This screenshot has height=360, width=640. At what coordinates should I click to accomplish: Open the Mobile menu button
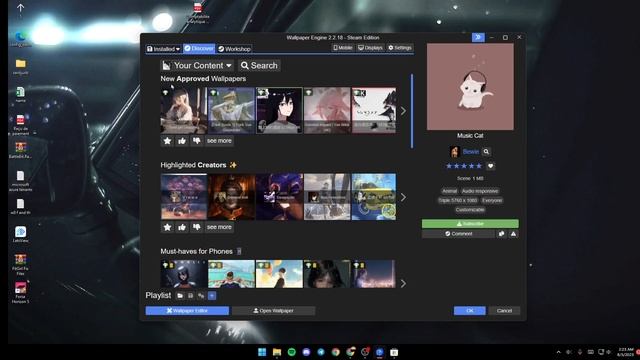[342, 48]
